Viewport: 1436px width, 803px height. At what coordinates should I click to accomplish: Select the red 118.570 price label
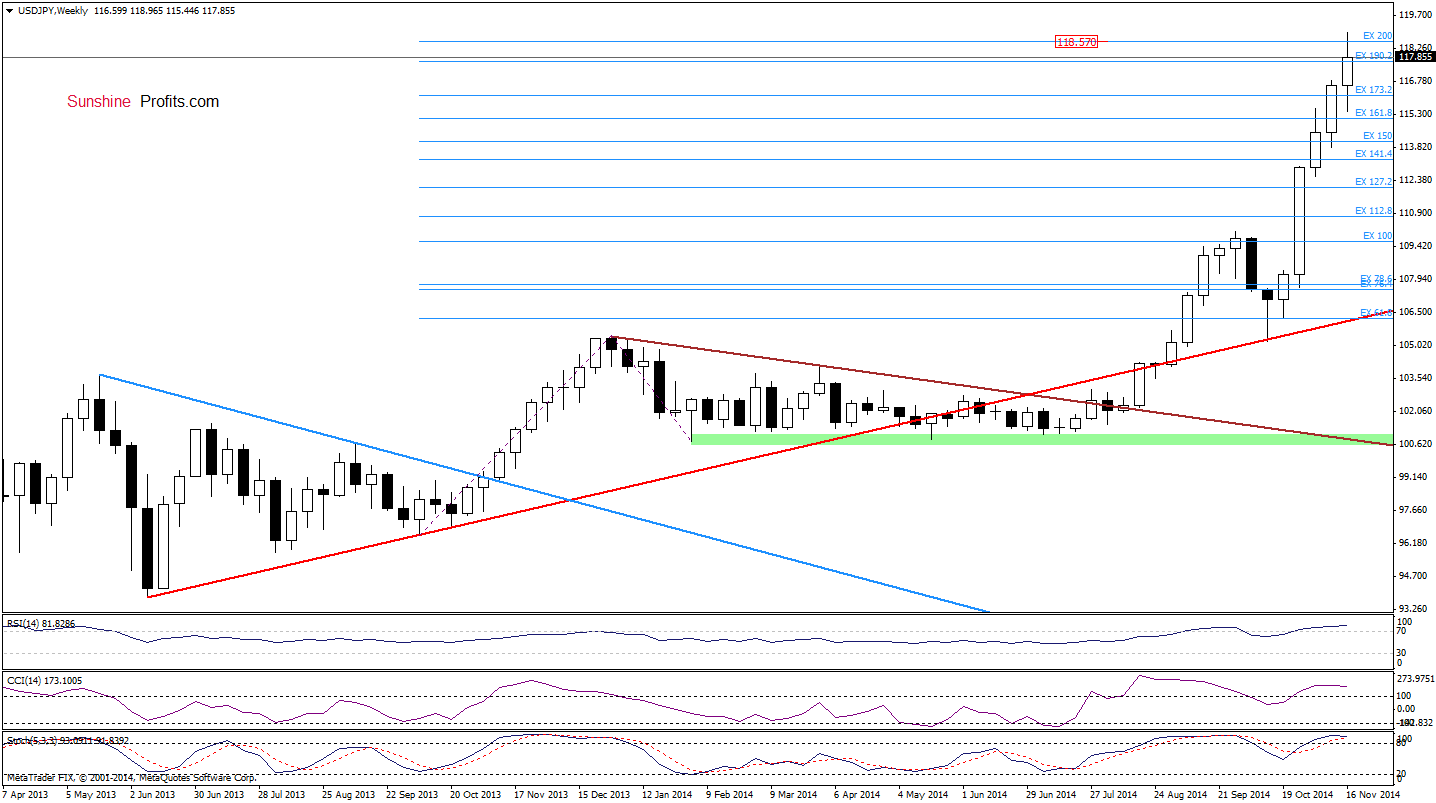[1077, 41]
